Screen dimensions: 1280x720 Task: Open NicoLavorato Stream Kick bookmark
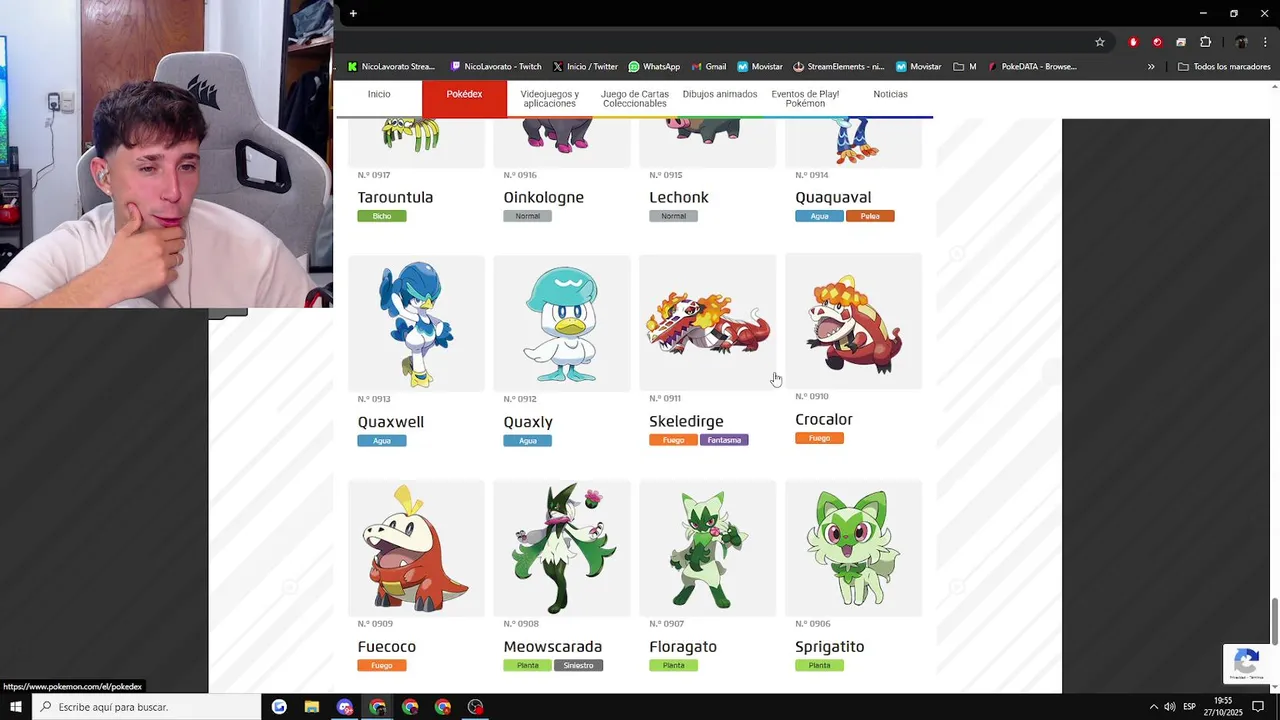point(391,67)
